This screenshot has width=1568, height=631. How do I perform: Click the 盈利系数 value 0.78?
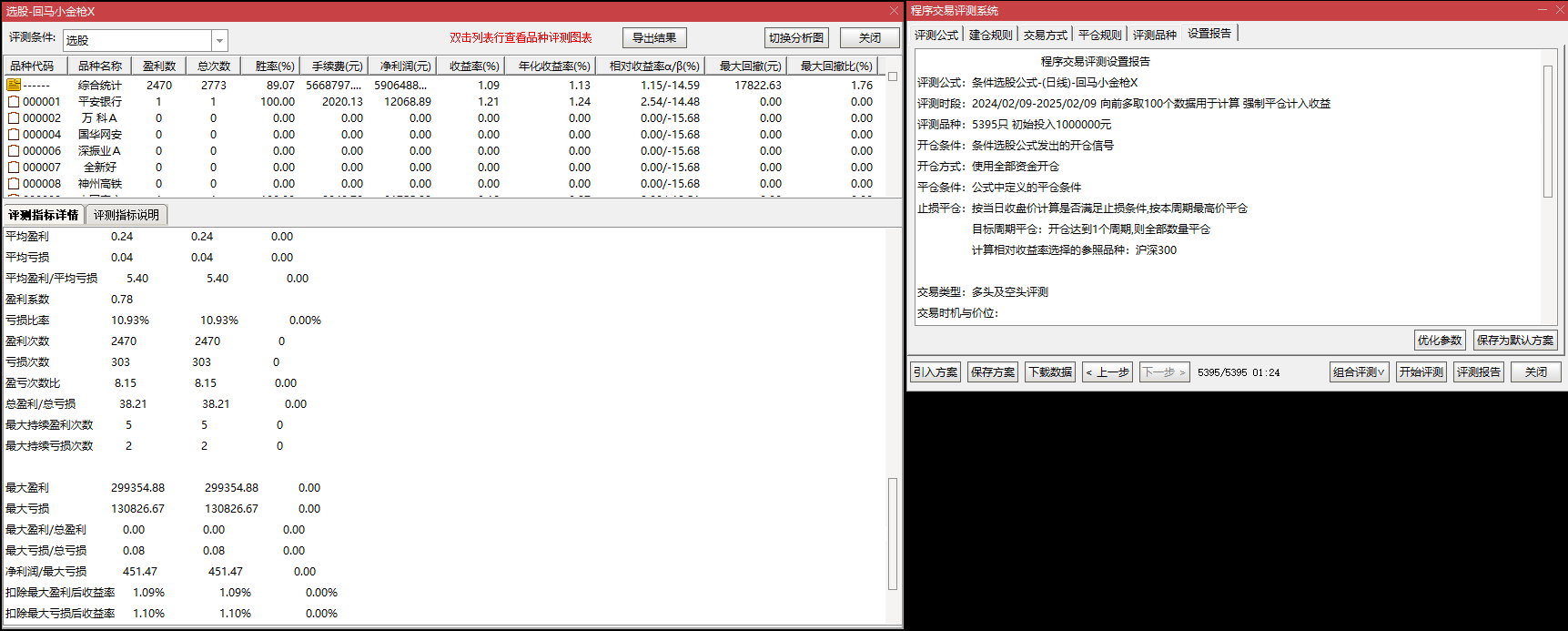(122, 299)
